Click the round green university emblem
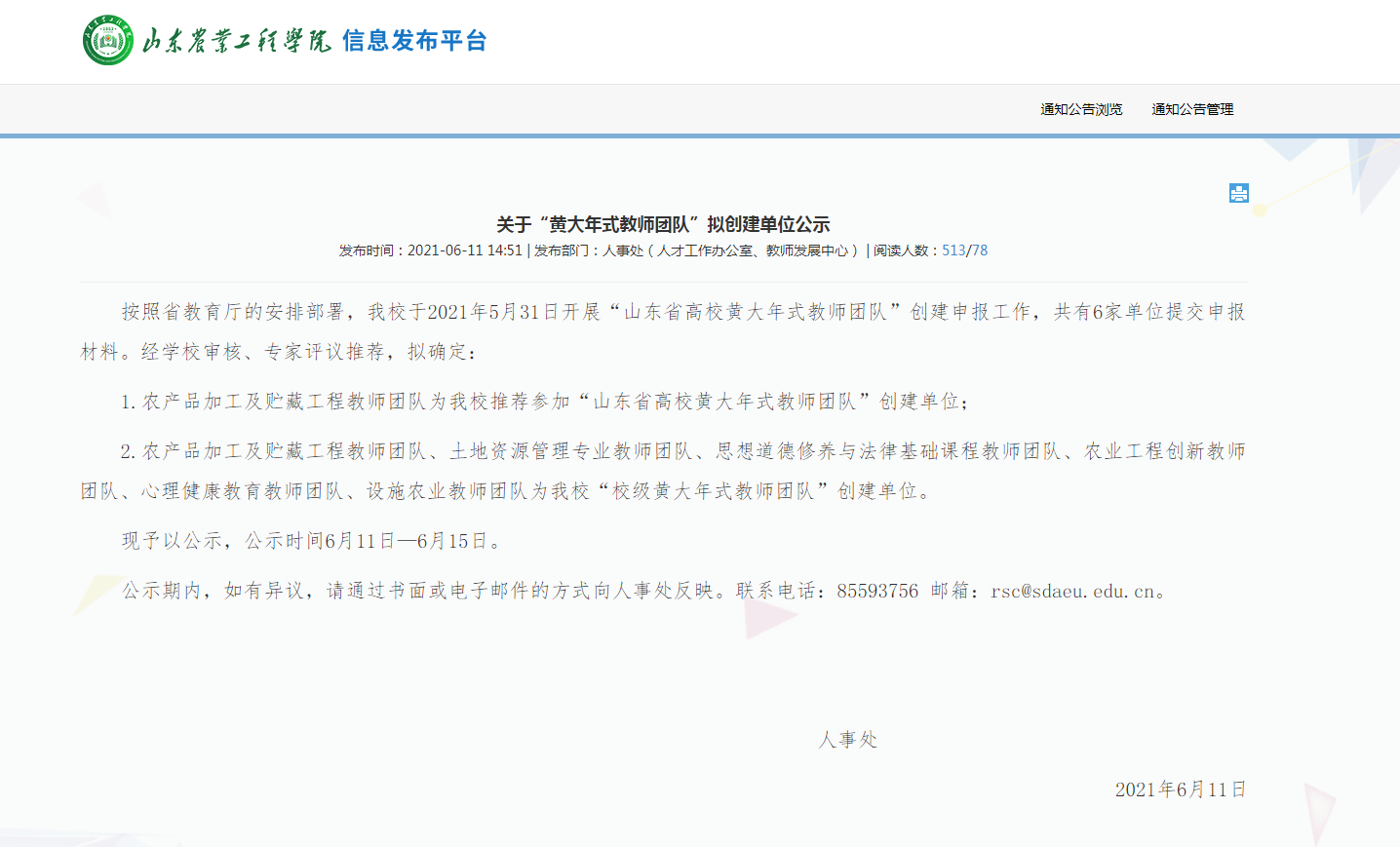The image size is (1400, 847). click(108, 41)
